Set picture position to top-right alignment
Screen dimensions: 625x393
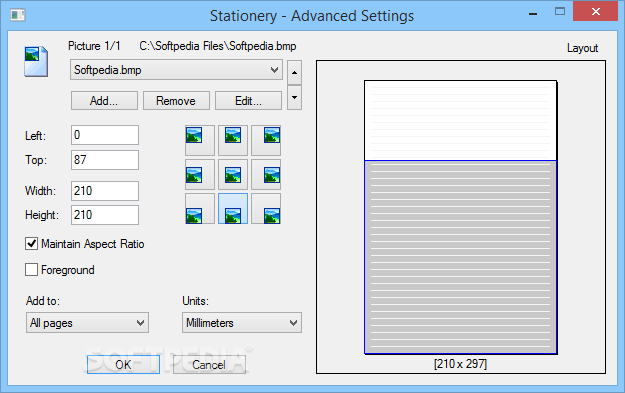[266, 140]
